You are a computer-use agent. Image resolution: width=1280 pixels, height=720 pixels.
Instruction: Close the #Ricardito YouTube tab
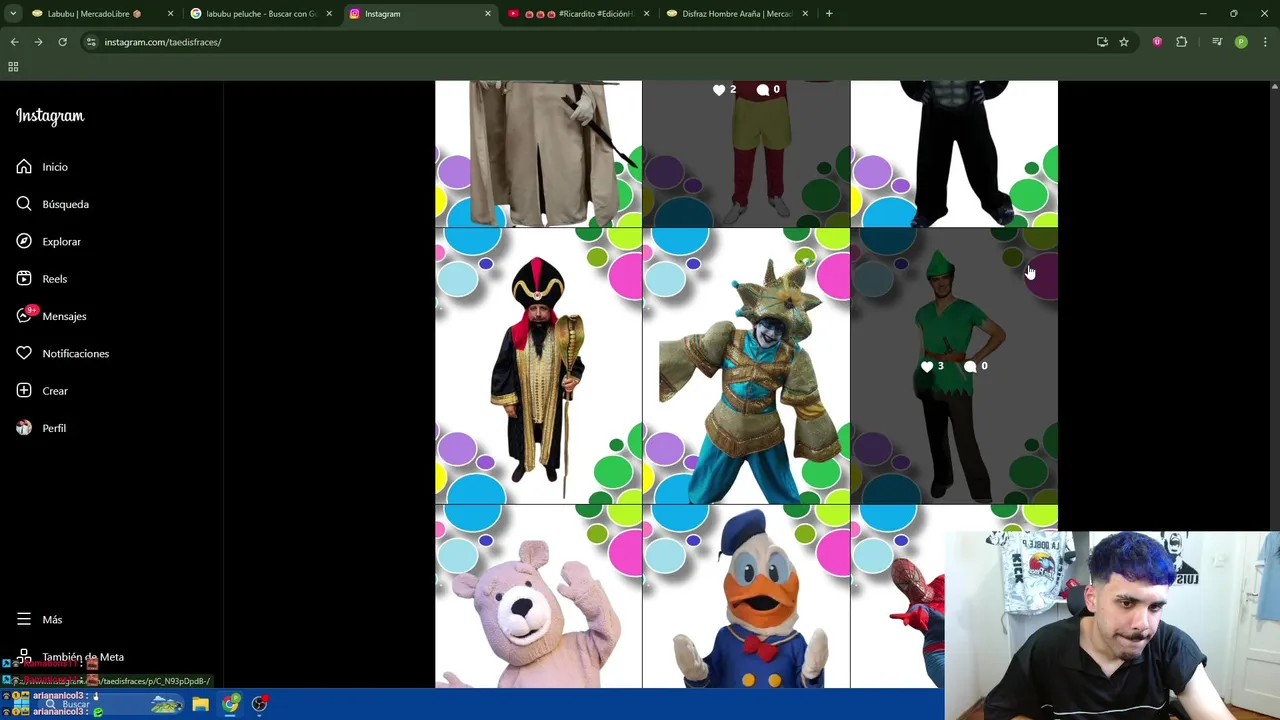(x=646, y=14)
